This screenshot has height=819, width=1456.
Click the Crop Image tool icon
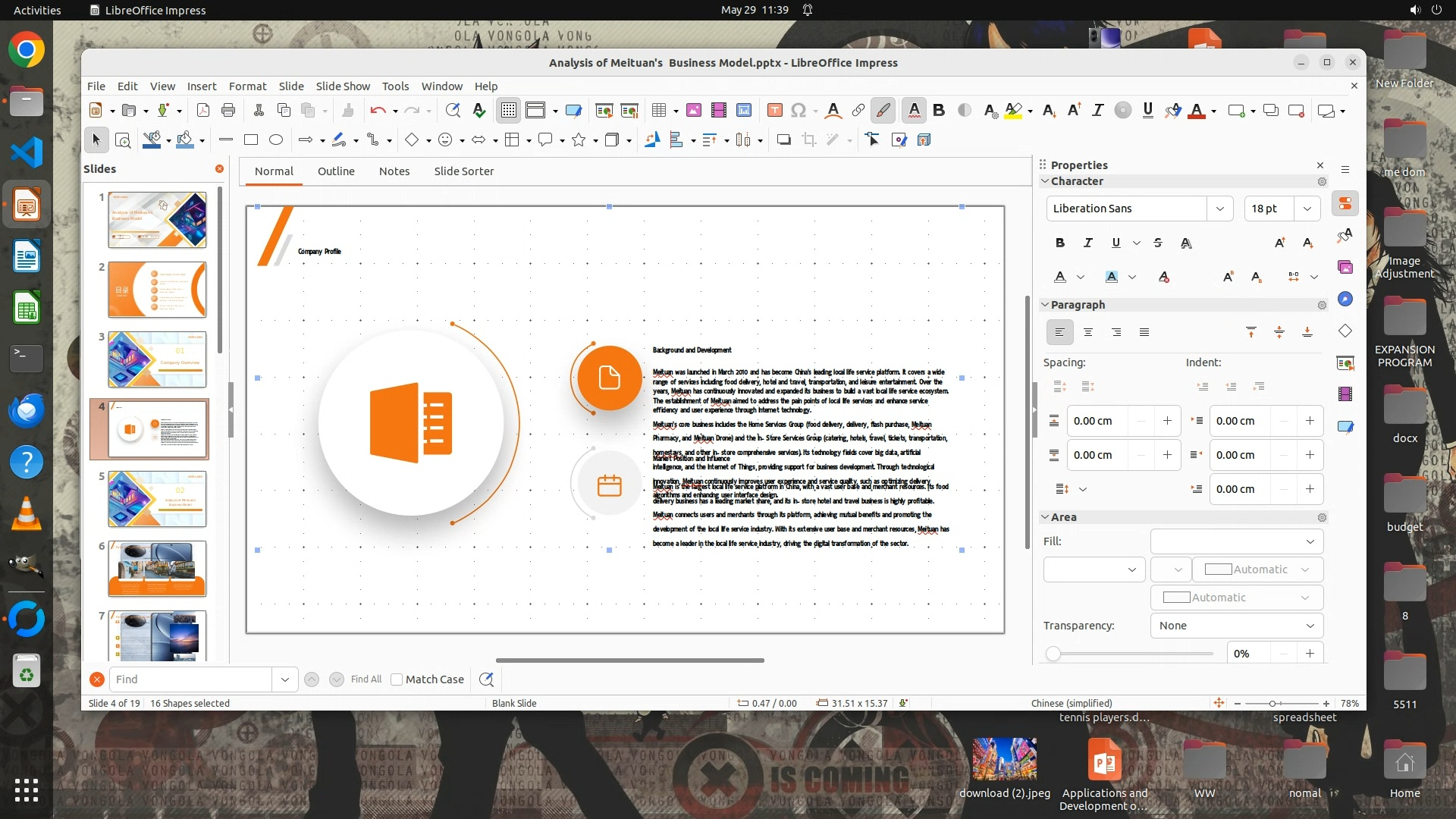click(809, 140)
